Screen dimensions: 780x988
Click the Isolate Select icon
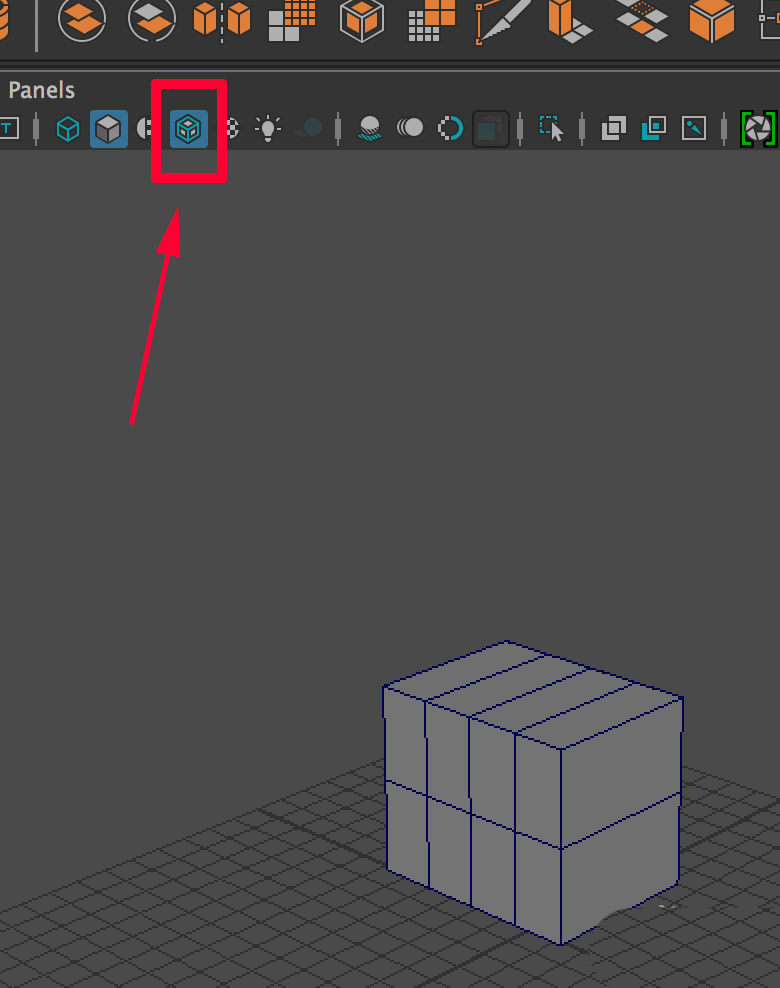coord(551,129)
